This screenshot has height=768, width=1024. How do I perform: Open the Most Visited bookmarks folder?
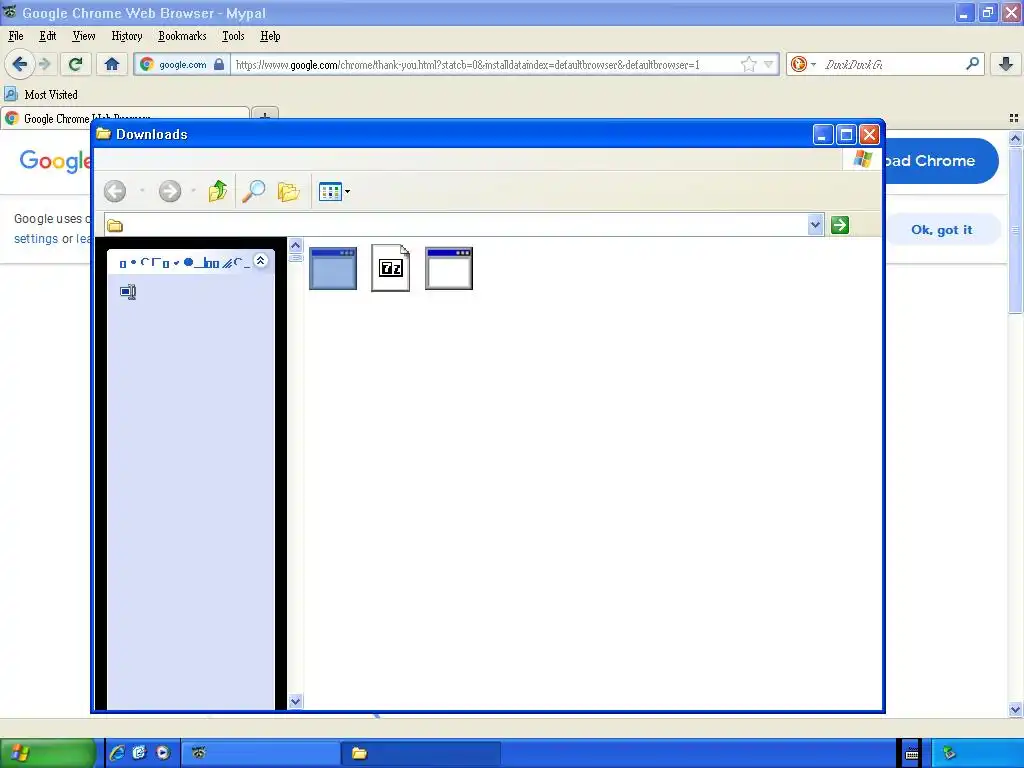[41, 95]
